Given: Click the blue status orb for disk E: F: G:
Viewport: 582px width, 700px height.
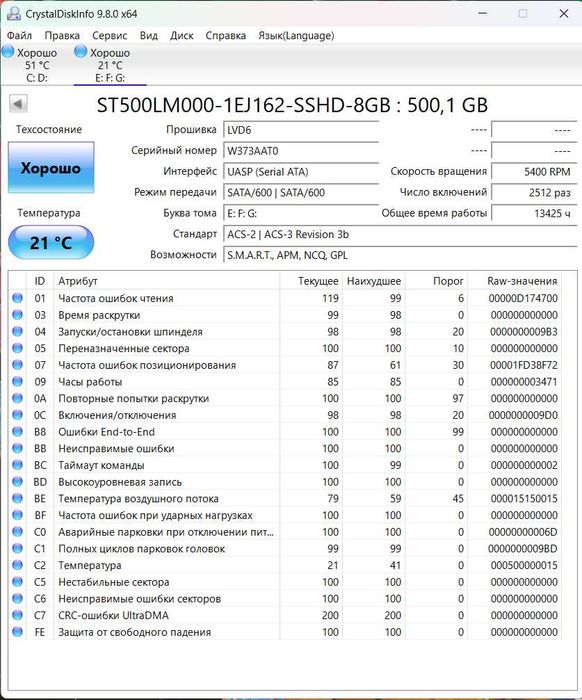Looking at the screenshot, I should pos(80,52).
